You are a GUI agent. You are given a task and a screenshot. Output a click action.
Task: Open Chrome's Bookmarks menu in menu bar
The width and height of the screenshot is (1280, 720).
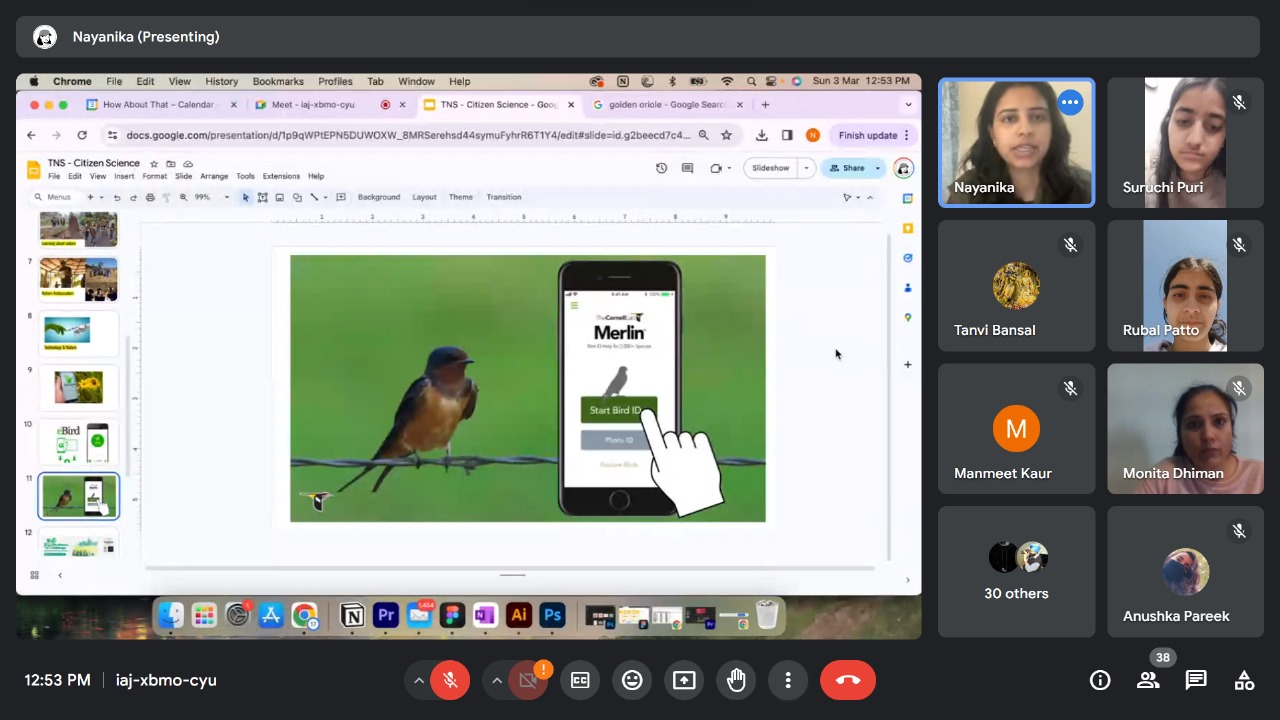(278, 82)
